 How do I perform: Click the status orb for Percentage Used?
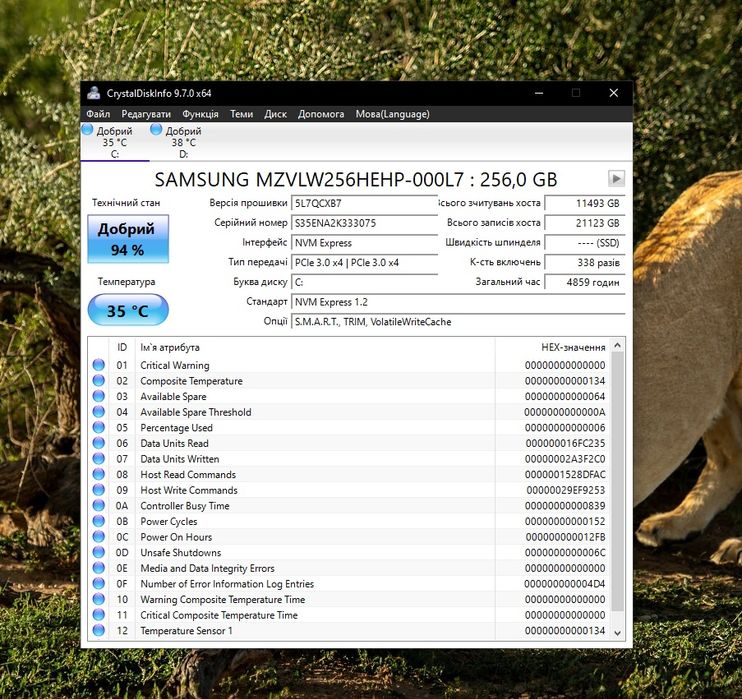[x=98, y=427]
